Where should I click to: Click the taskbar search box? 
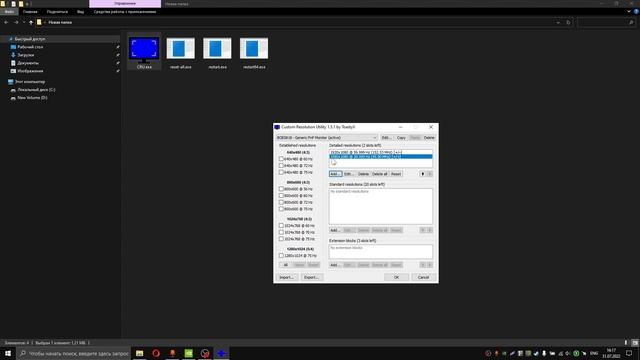74,353
